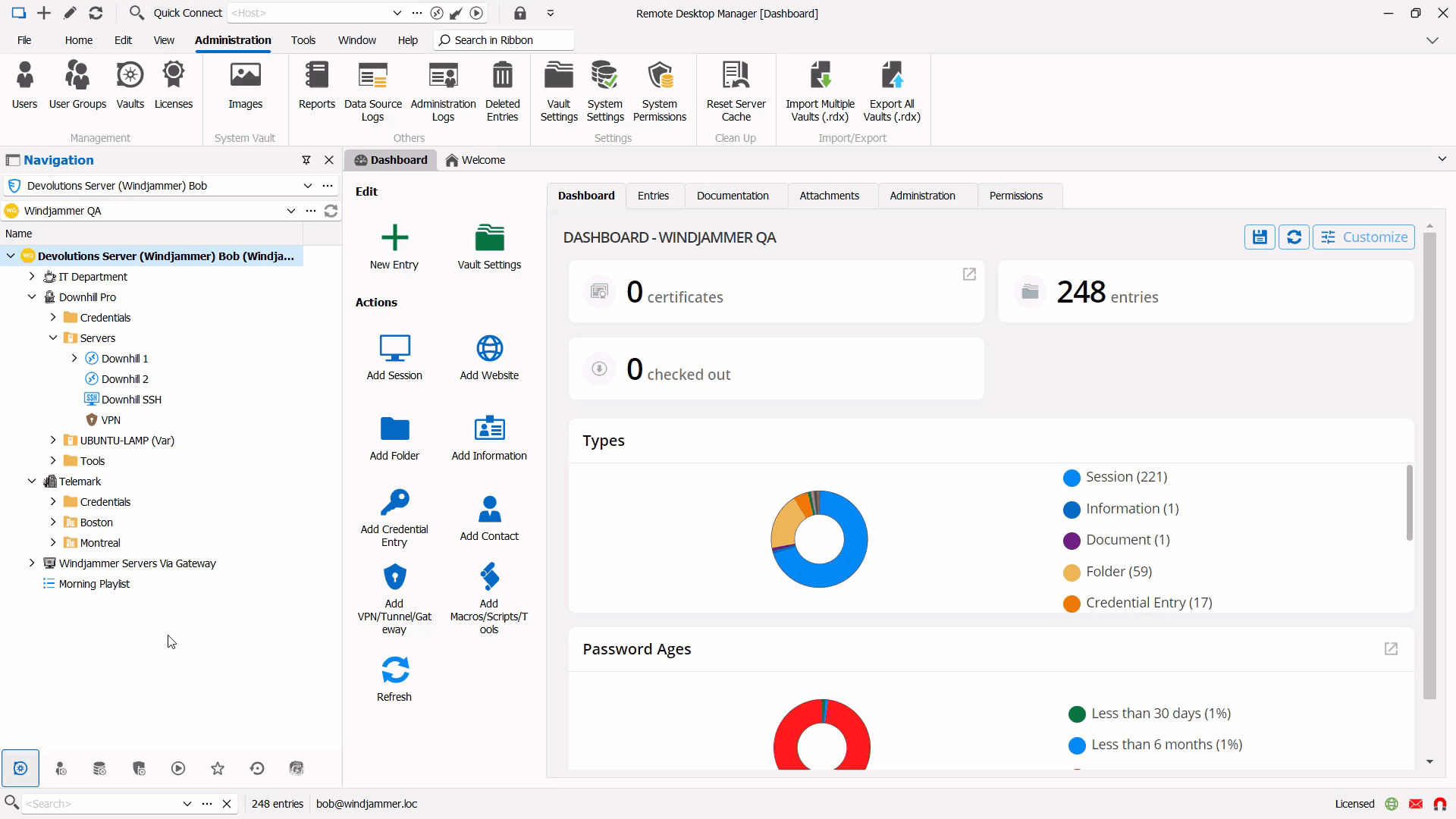
Task: Click the Customize dashboard button
Action: [1363, 237]
